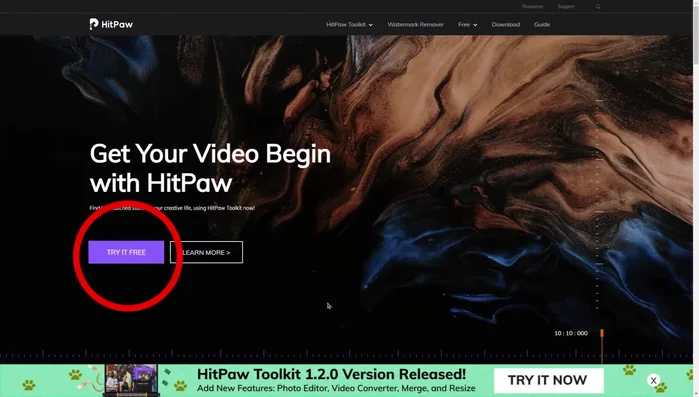Open the Watermark Remover page
This screenshot has height=397, width=699.
point(415,25)
